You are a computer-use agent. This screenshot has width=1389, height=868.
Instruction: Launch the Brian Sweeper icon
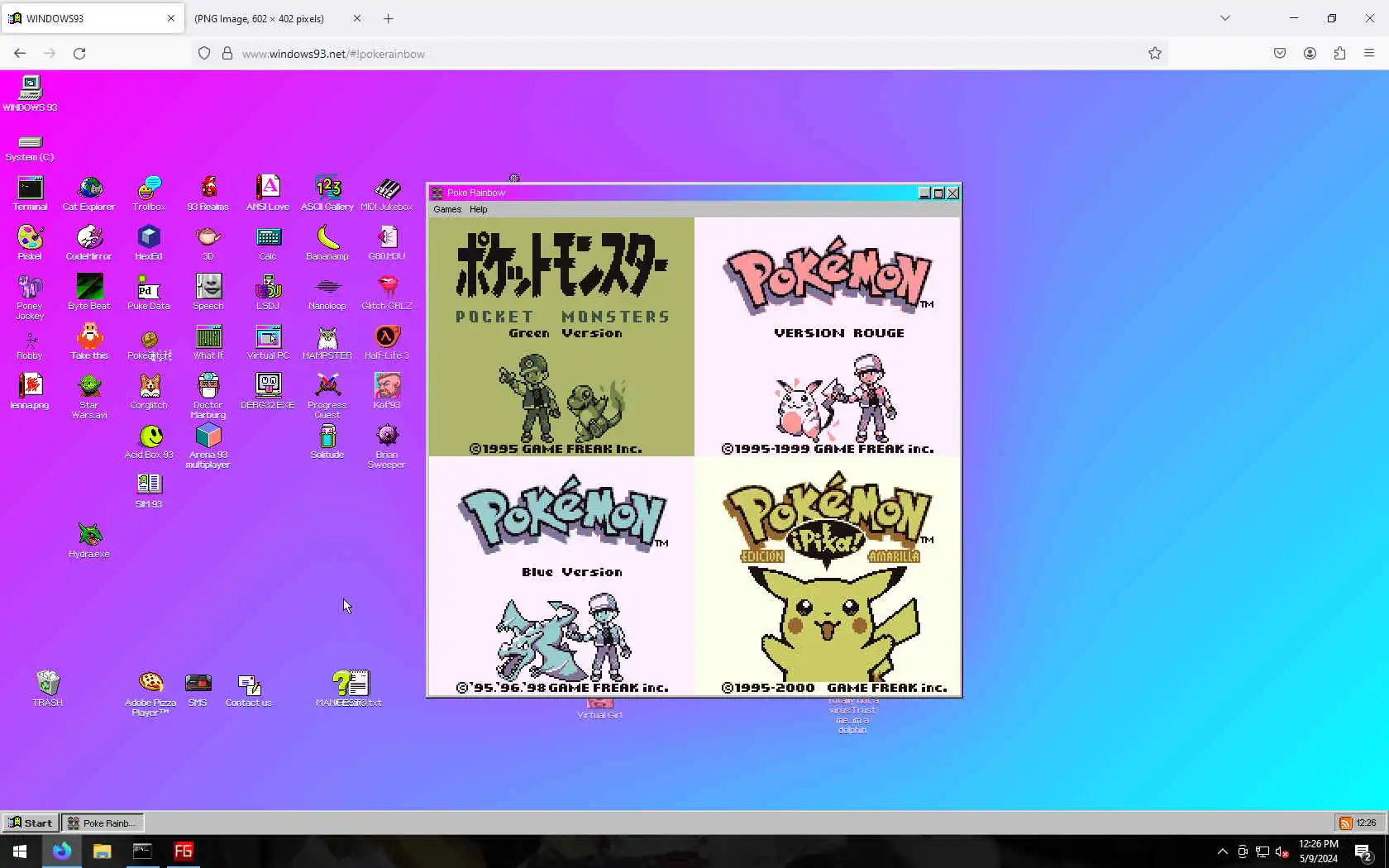pyautogui.click(x=387, y=446)
